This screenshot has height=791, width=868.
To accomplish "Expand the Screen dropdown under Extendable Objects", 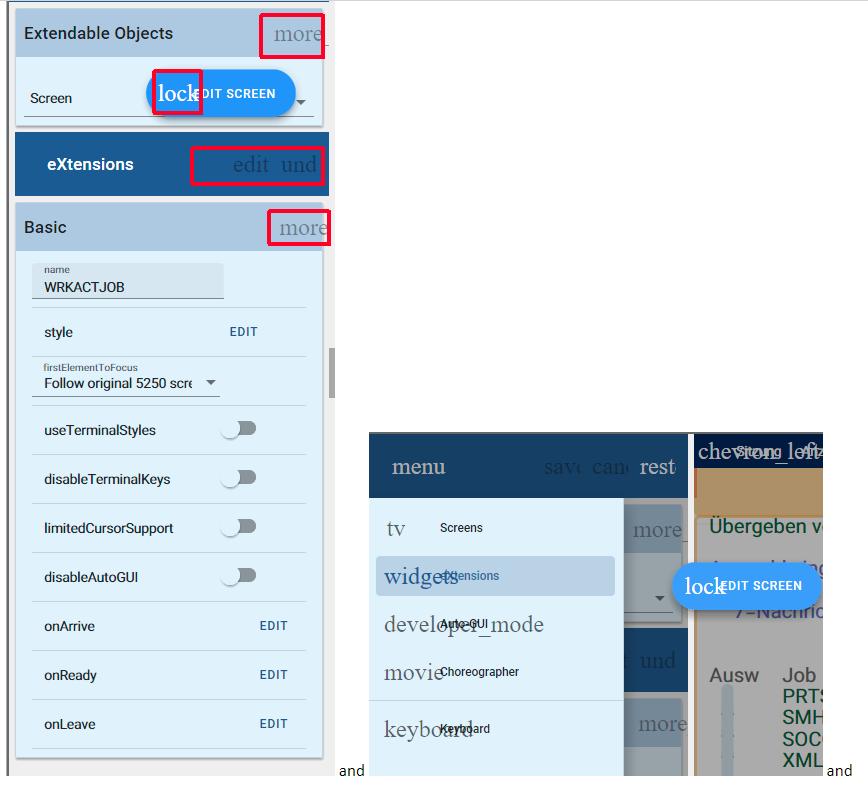I will tap(300, 101).
